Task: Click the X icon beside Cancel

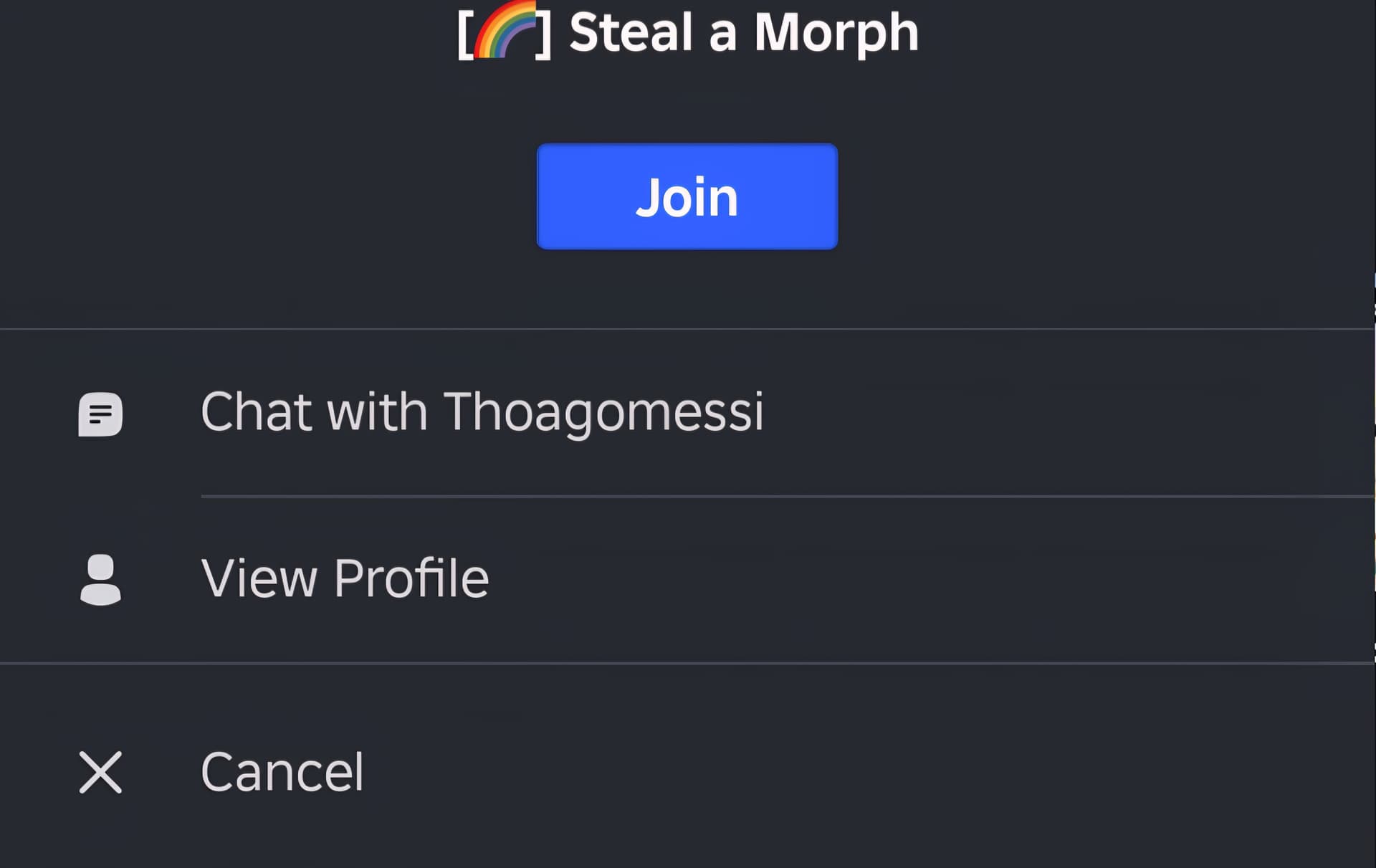Action: coord(100,772)
